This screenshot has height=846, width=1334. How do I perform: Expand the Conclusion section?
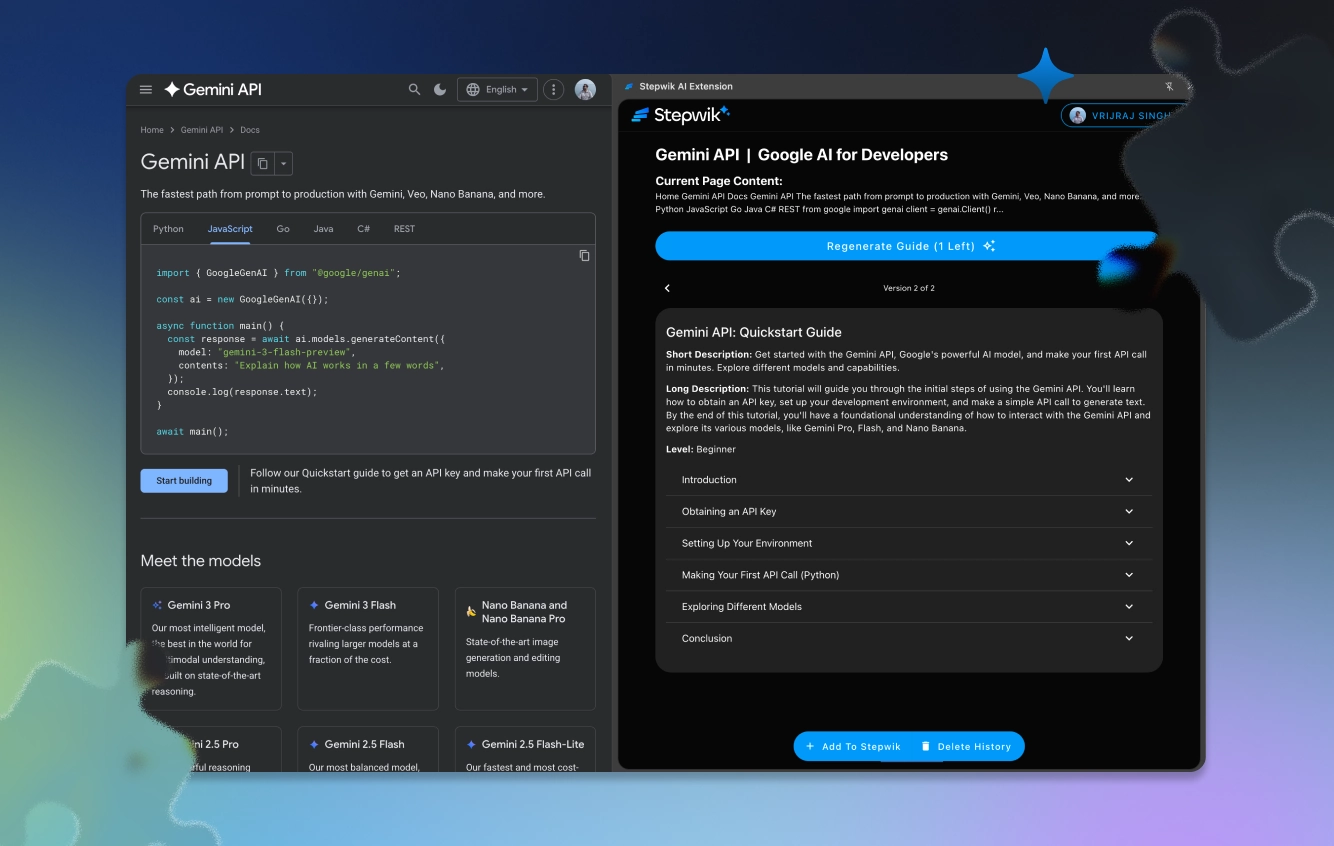pos(909,638)
